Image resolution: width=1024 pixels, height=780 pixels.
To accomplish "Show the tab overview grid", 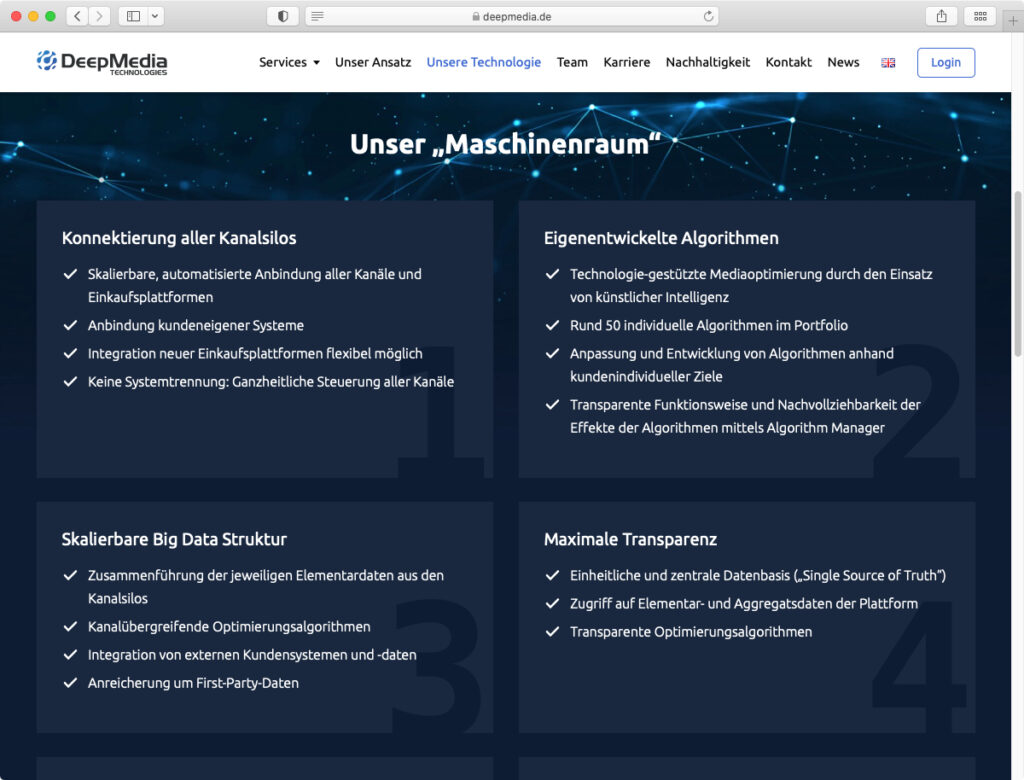I will (x=980, y=16).
